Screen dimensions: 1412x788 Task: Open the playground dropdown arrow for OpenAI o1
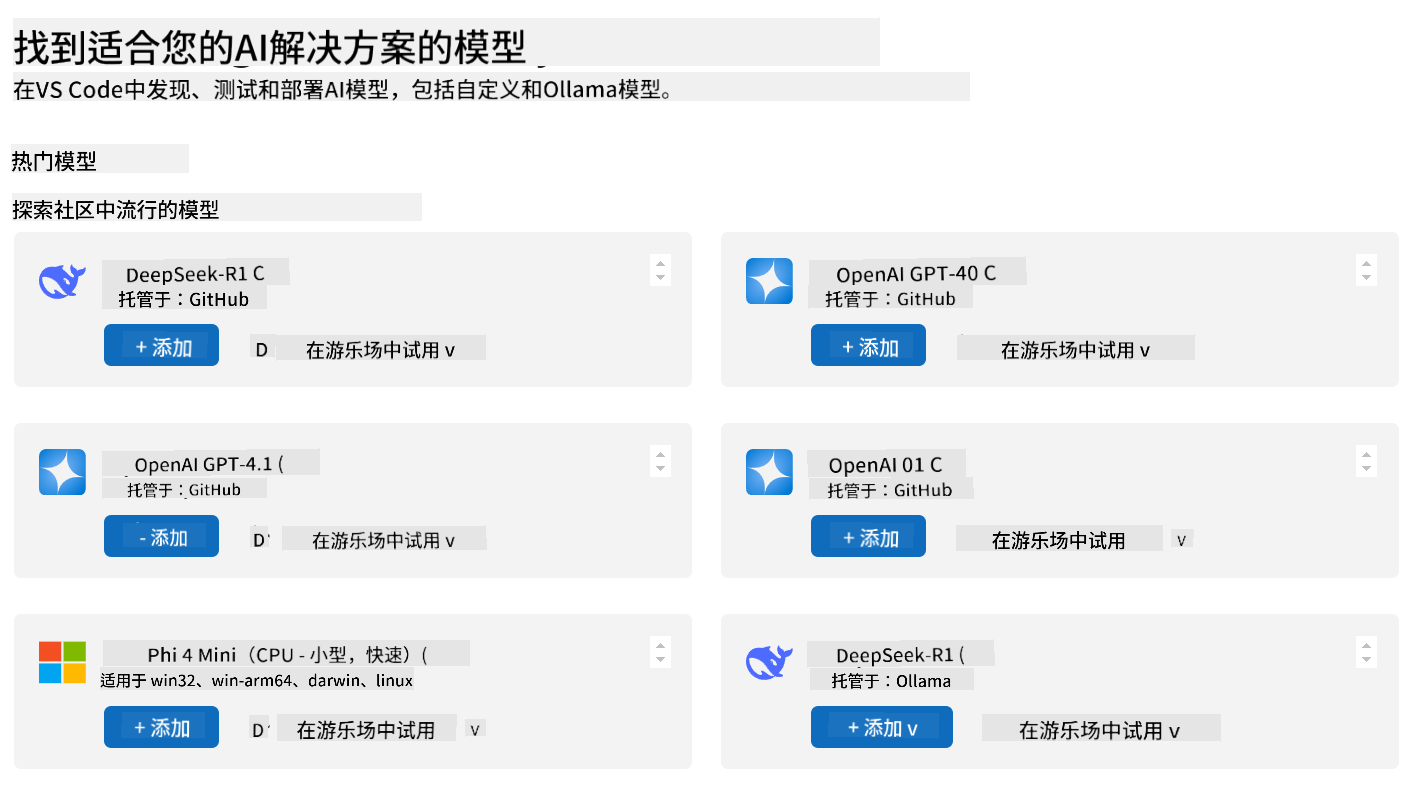pos(1182,540)
